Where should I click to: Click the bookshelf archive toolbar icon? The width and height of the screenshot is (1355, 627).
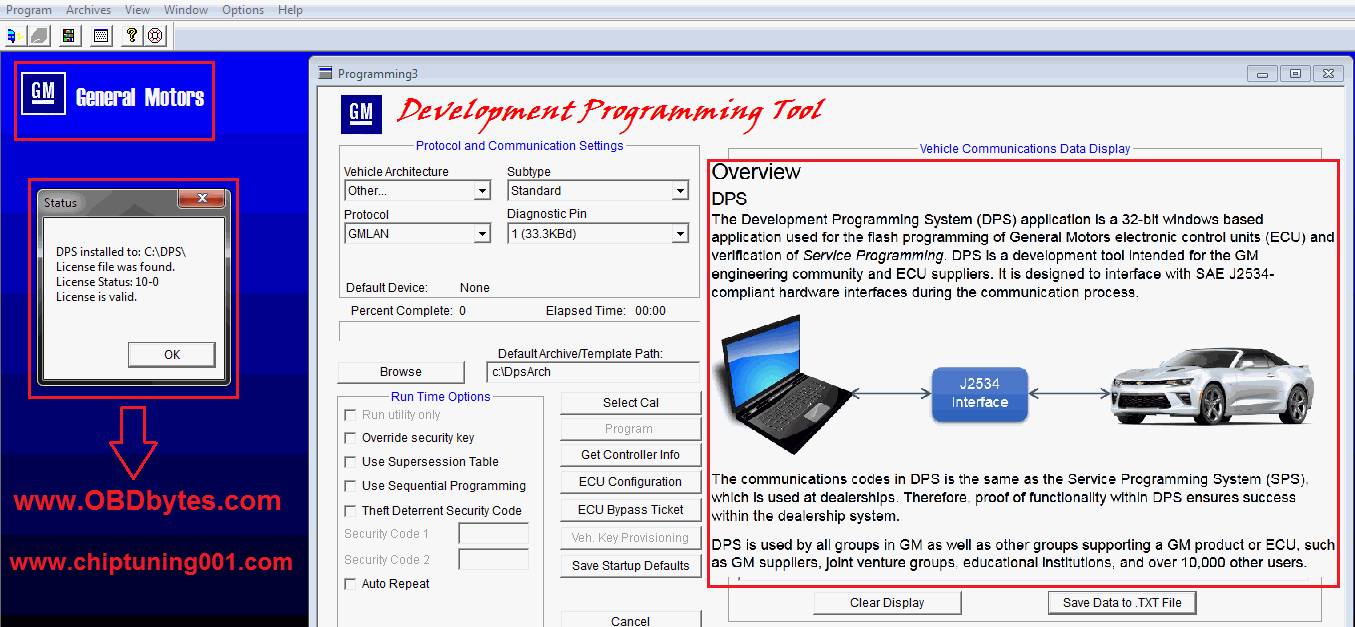tap(68, 36)
